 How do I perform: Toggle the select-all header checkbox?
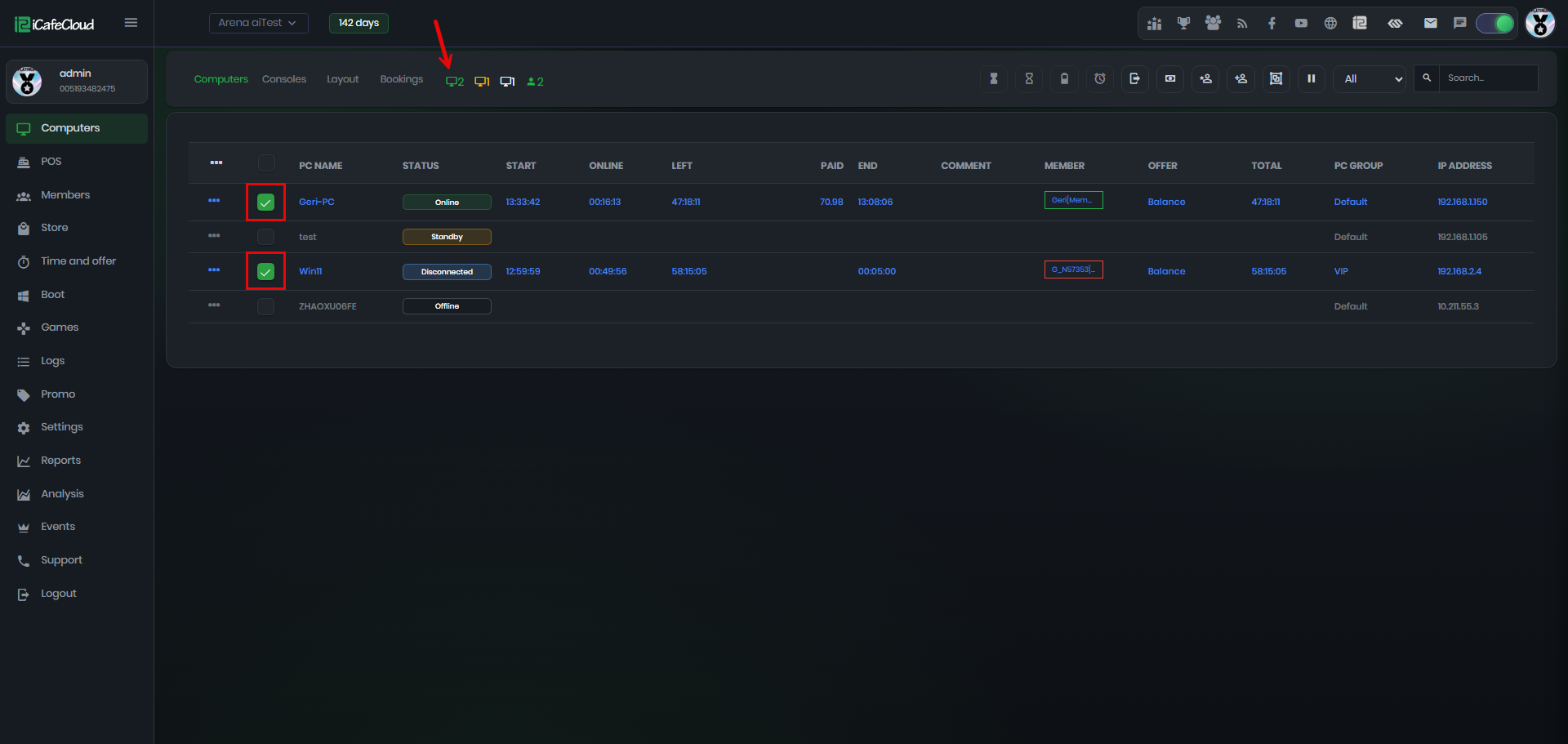pos(266,163)
